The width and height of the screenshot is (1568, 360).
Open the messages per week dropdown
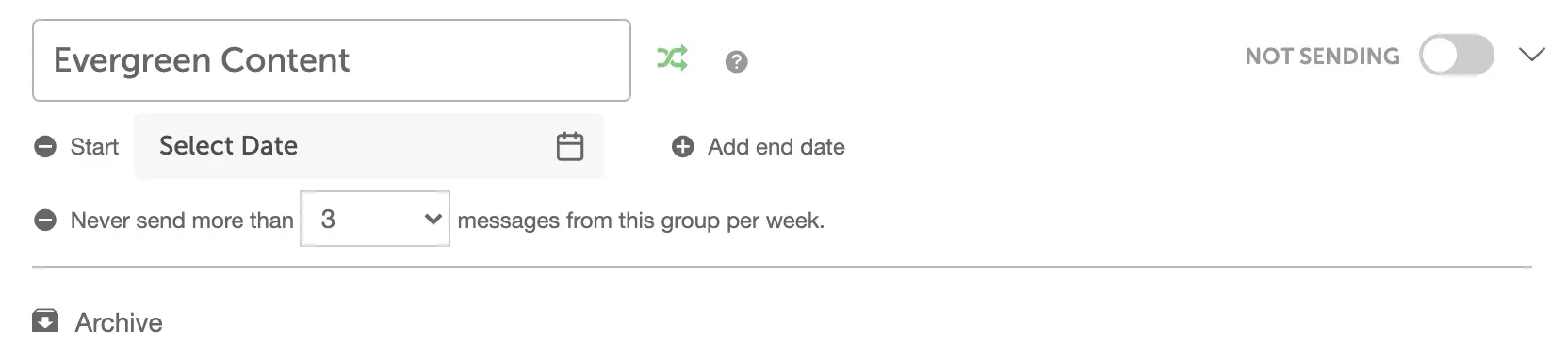[375, 219]
